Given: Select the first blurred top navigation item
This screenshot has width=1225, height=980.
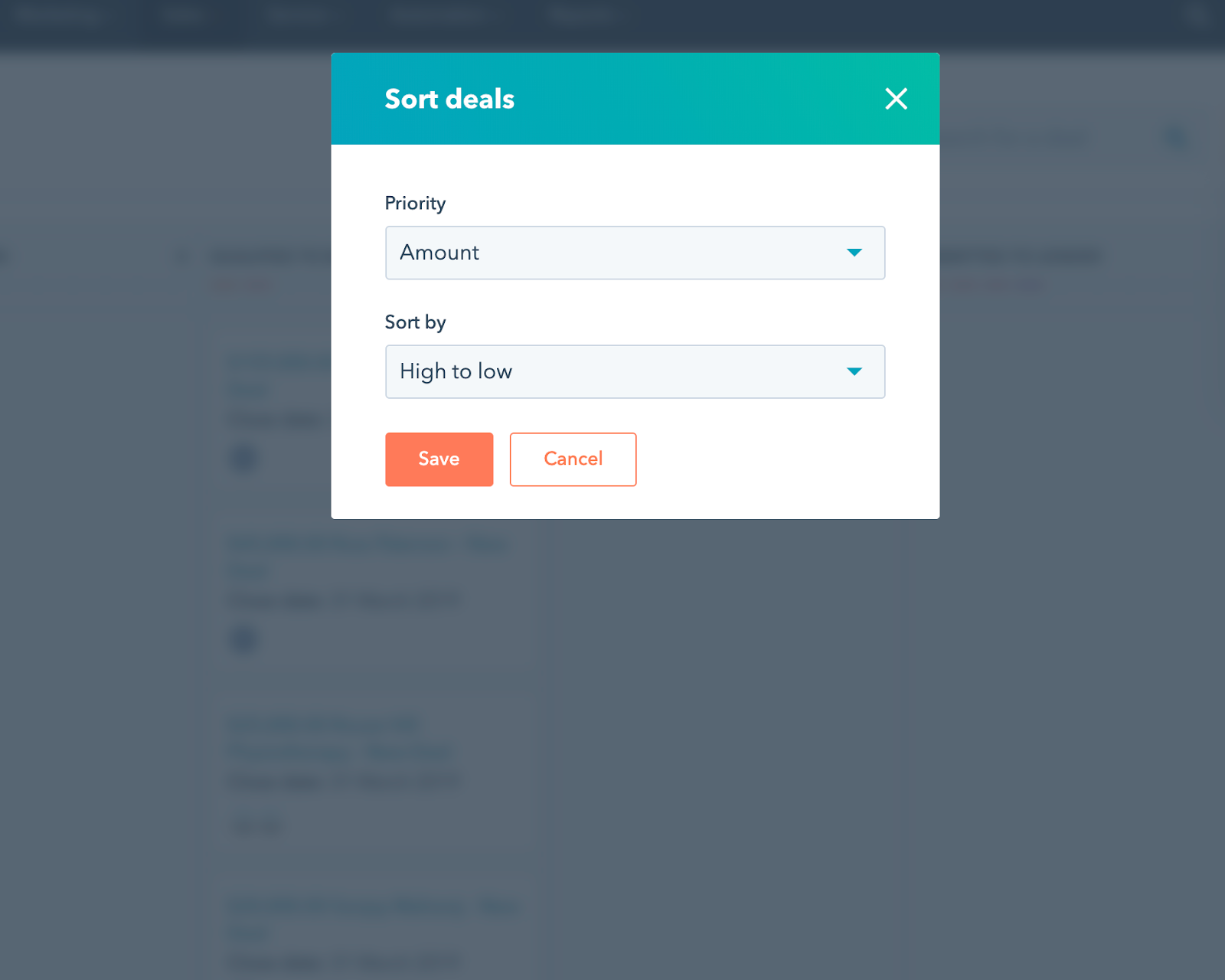Looking at the screenshot, I should point(57,15).
